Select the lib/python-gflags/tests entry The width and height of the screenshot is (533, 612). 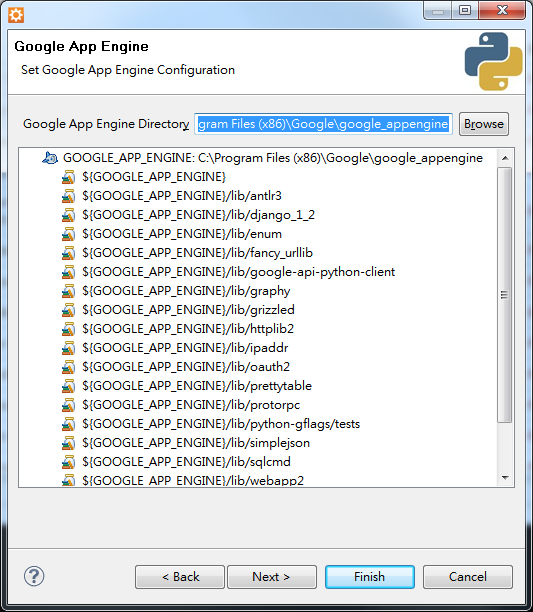pyautogui.click(x=221, y=424)
